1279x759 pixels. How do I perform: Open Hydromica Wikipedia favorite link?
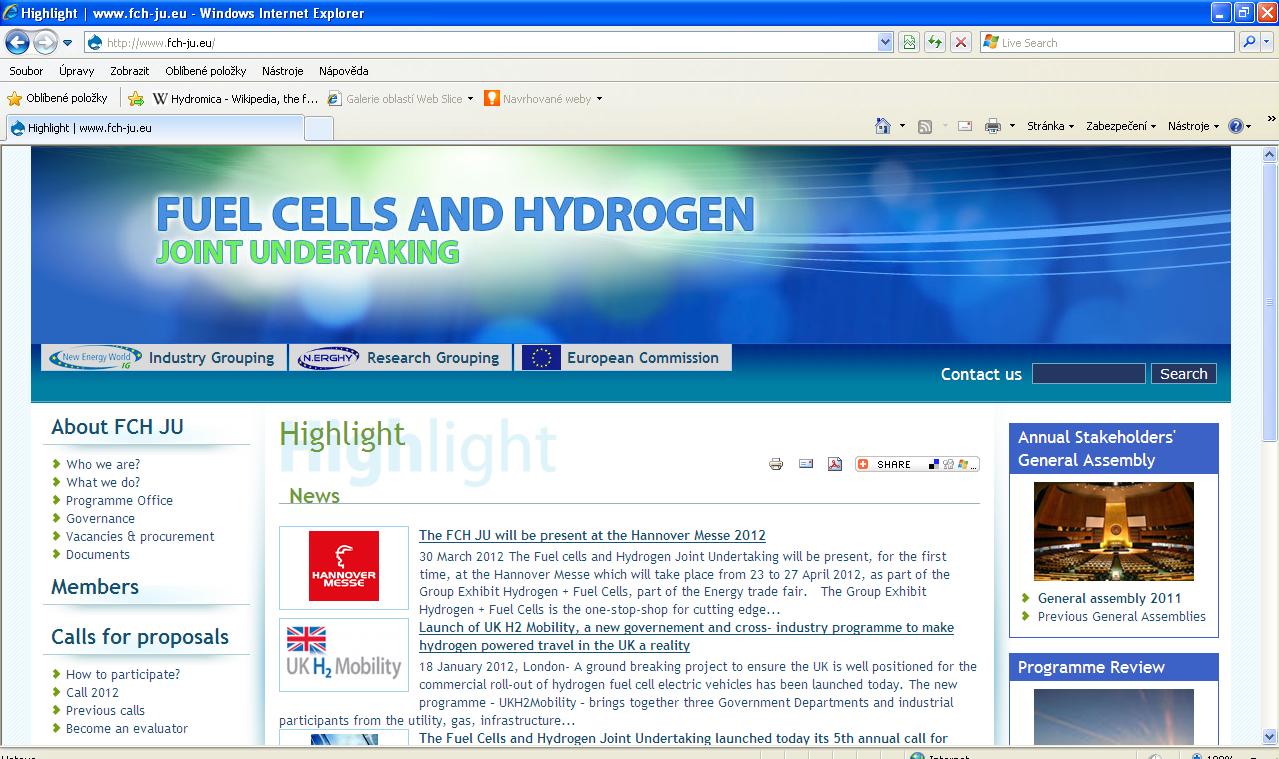[x=235, y=99]
